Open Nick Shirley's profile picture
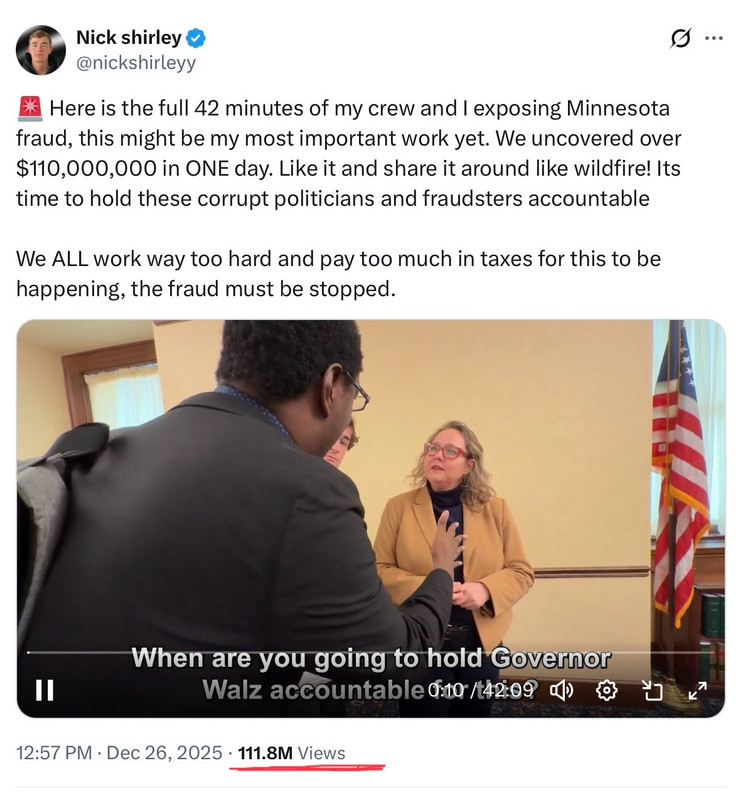The height and width of the screenshot is (800, 745). point(41,50)
